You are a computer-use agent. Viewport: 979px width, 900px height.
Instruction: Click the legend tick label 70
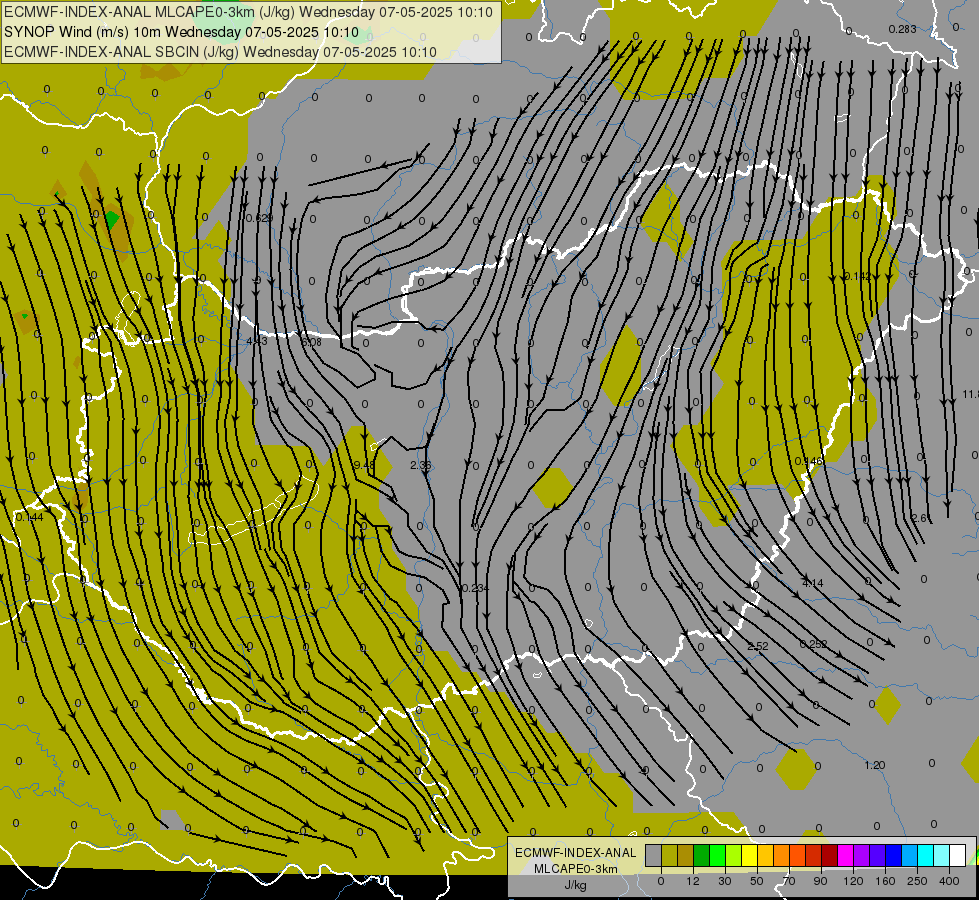[x=789, y=881]
